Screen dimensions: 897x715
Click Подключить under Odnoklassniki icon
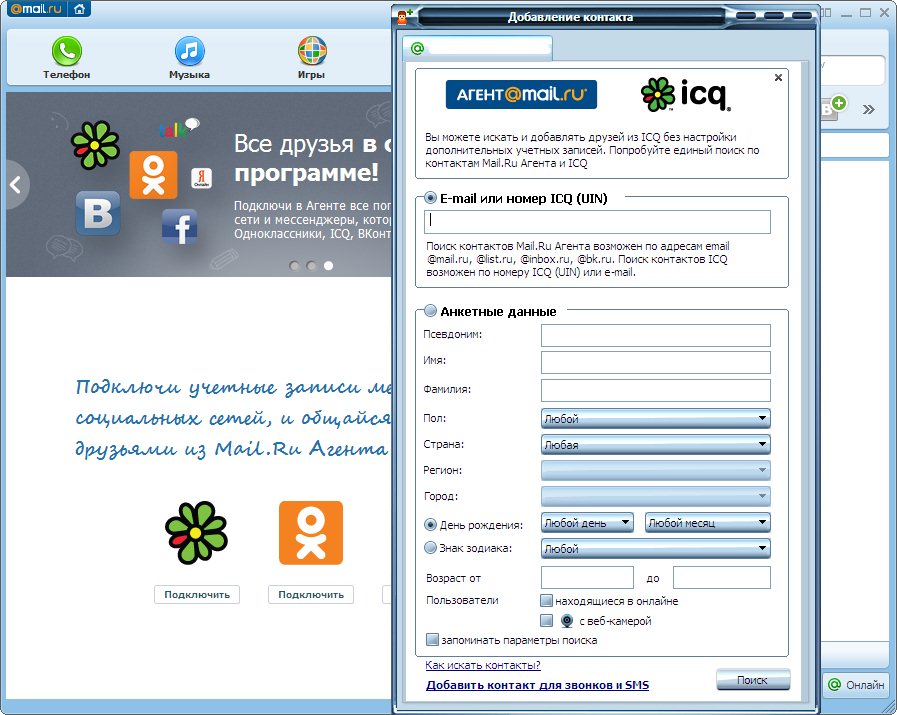311,594
